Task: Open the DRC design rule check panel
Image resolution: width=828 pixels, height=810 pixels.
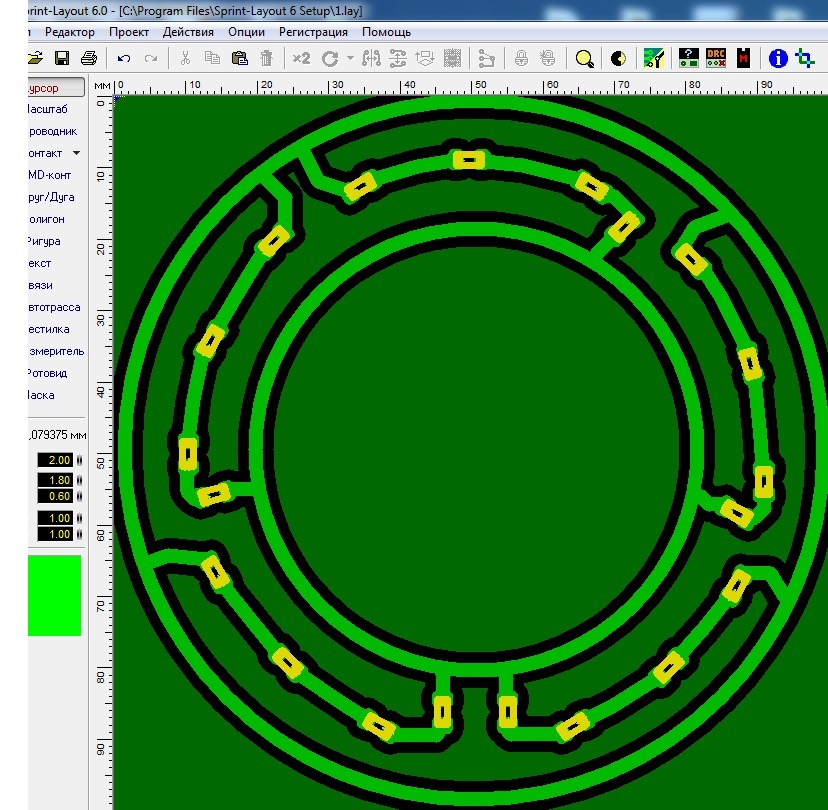Action: pos(716,58)
